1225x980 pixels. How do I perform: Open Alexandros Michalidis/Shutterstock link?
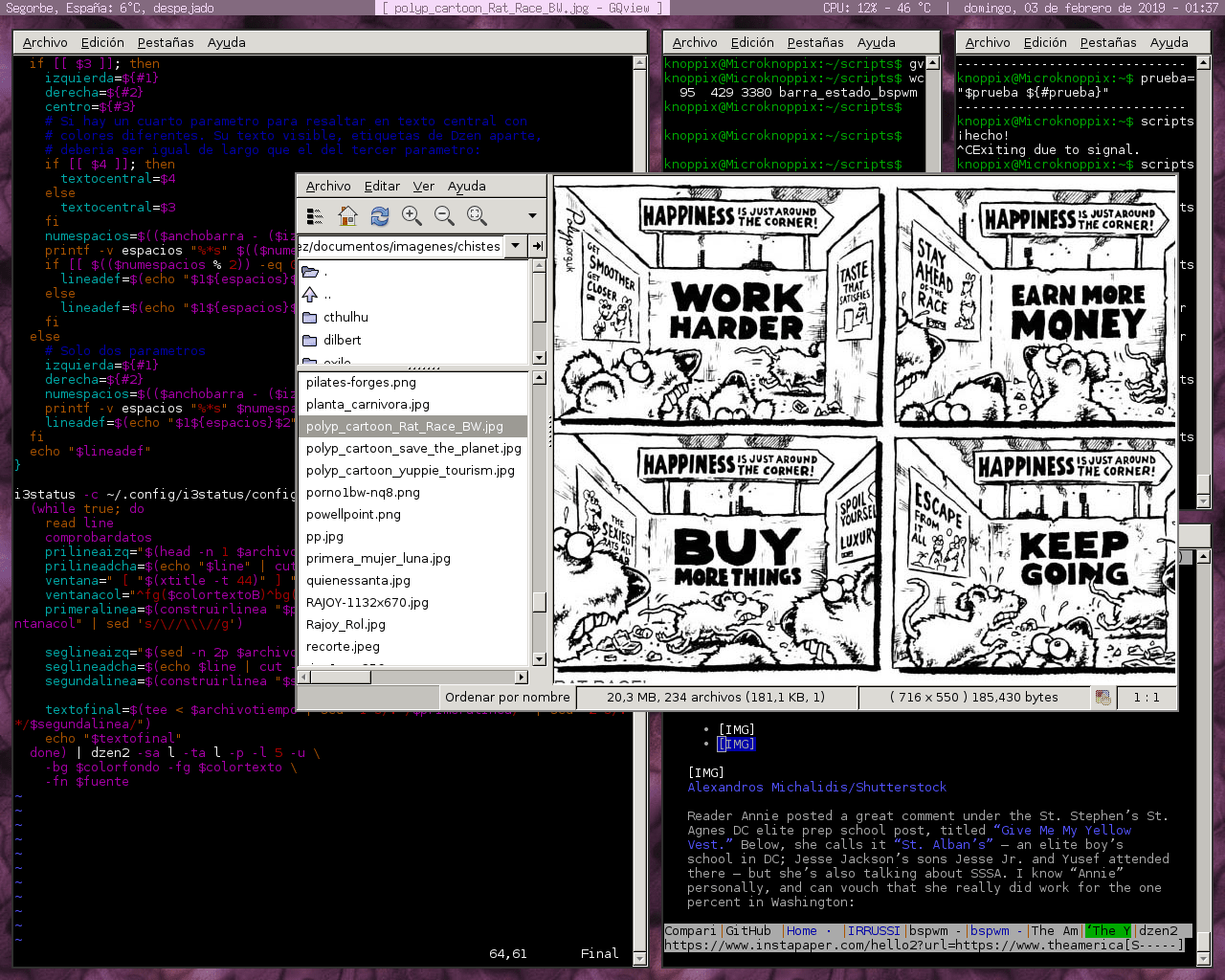(816, 787)
